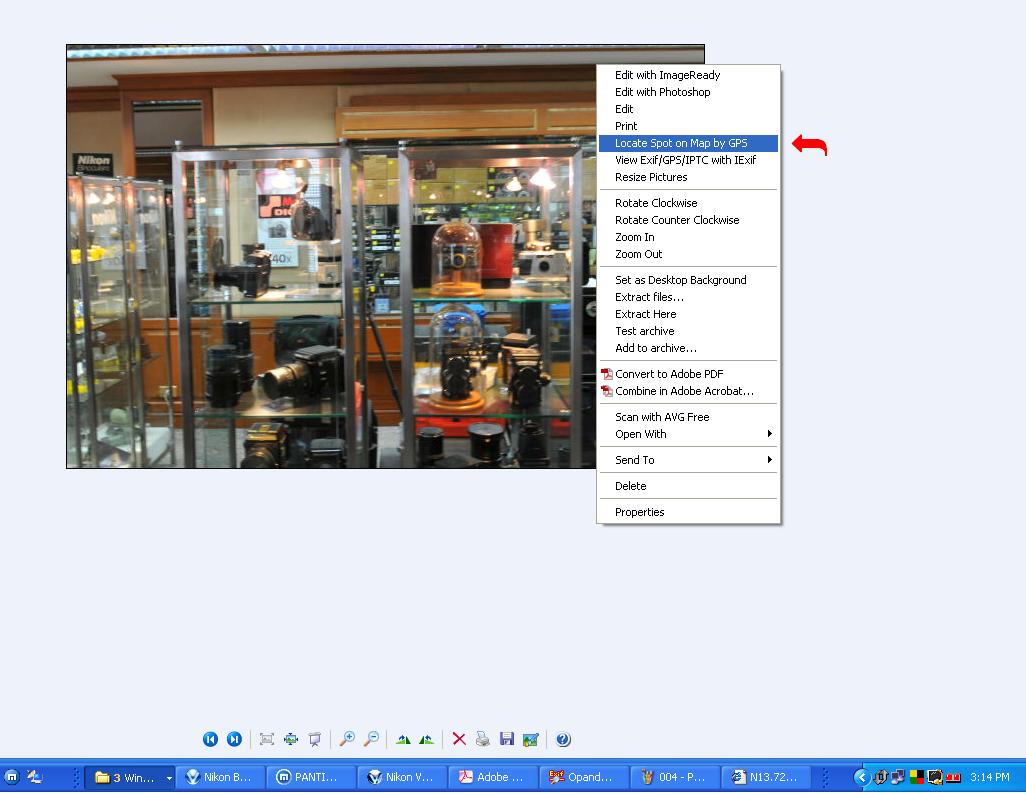The height and width of the screenshot is (794, 1026).
Task: Choose Scan with AVG Free
Action: 688,417
